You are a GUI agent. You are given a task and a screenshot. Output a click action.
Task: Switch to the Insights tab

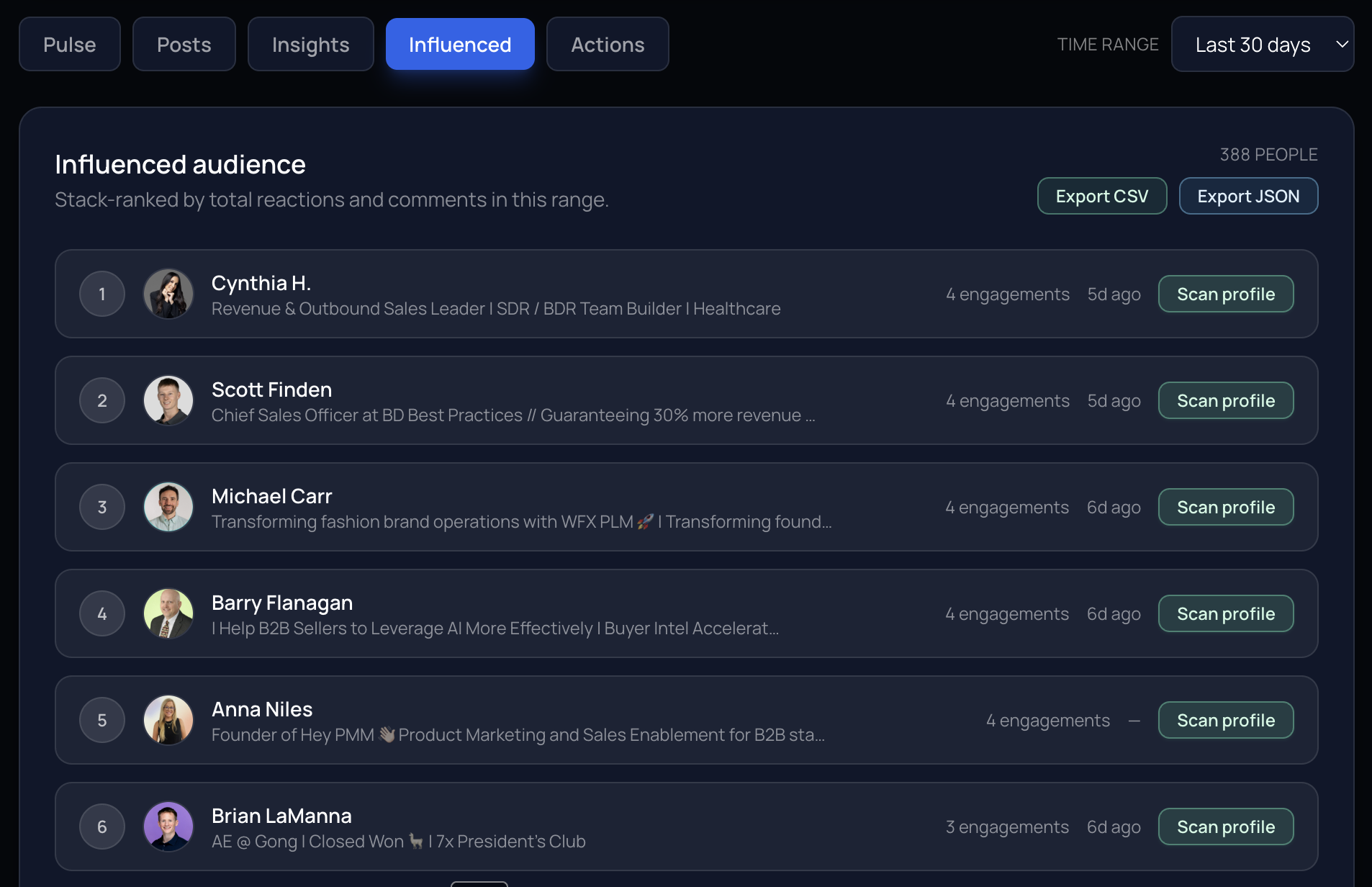click(x=310, y=44)
